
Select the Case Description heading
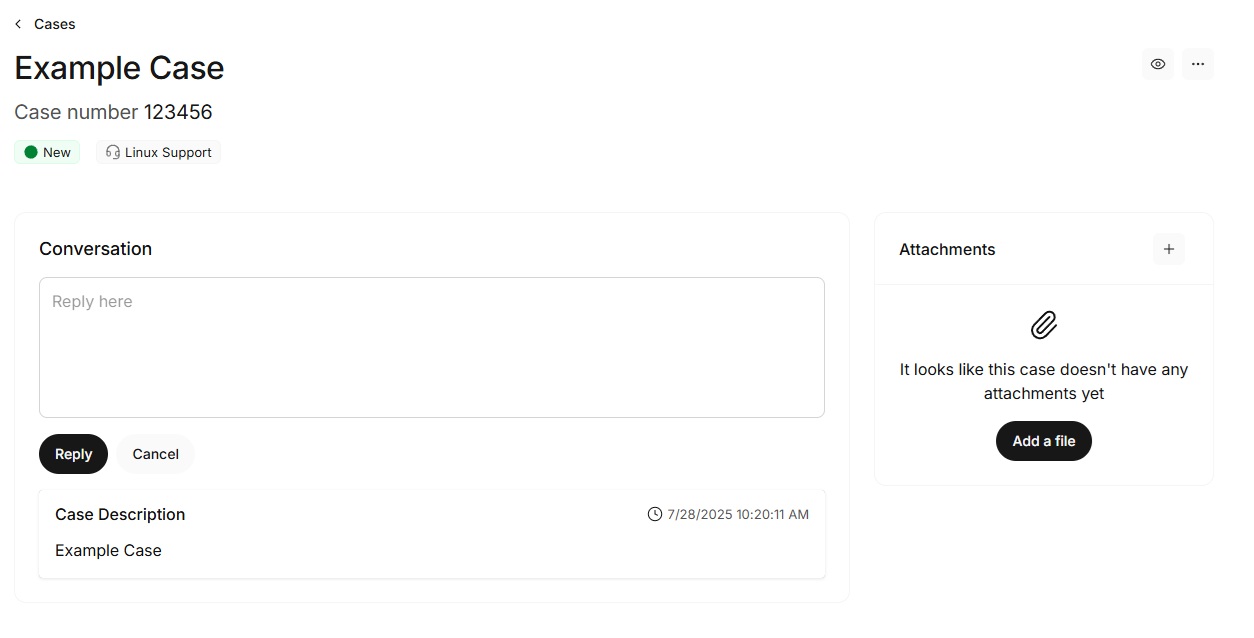120,514
